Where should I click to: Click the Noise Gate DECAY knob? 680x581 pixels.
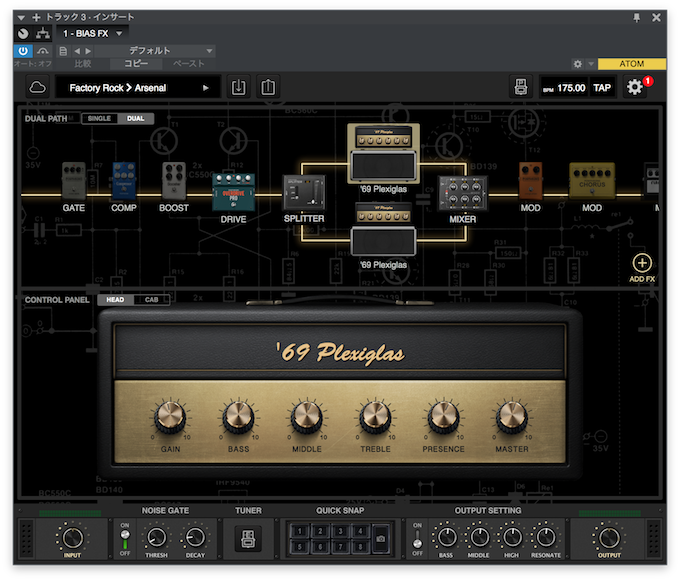point(195,538)
